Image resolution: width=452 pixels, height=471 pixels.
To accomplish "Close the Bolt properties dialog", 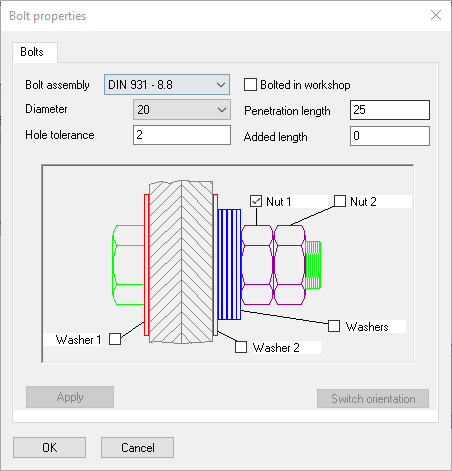I will (x=436, y=15).
